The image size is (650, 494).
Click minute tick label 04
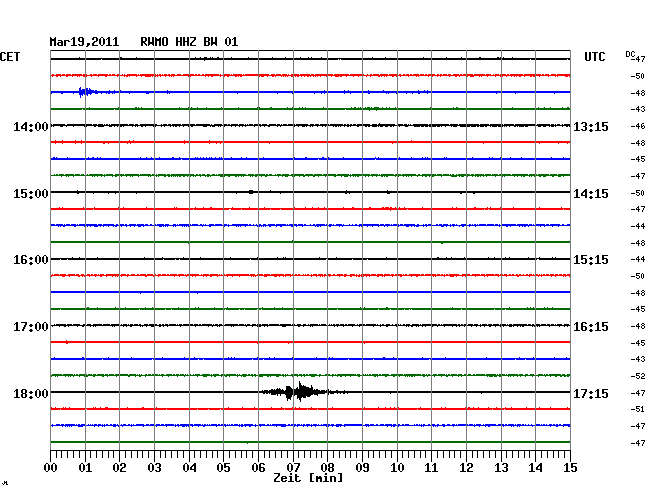point(189,468)
